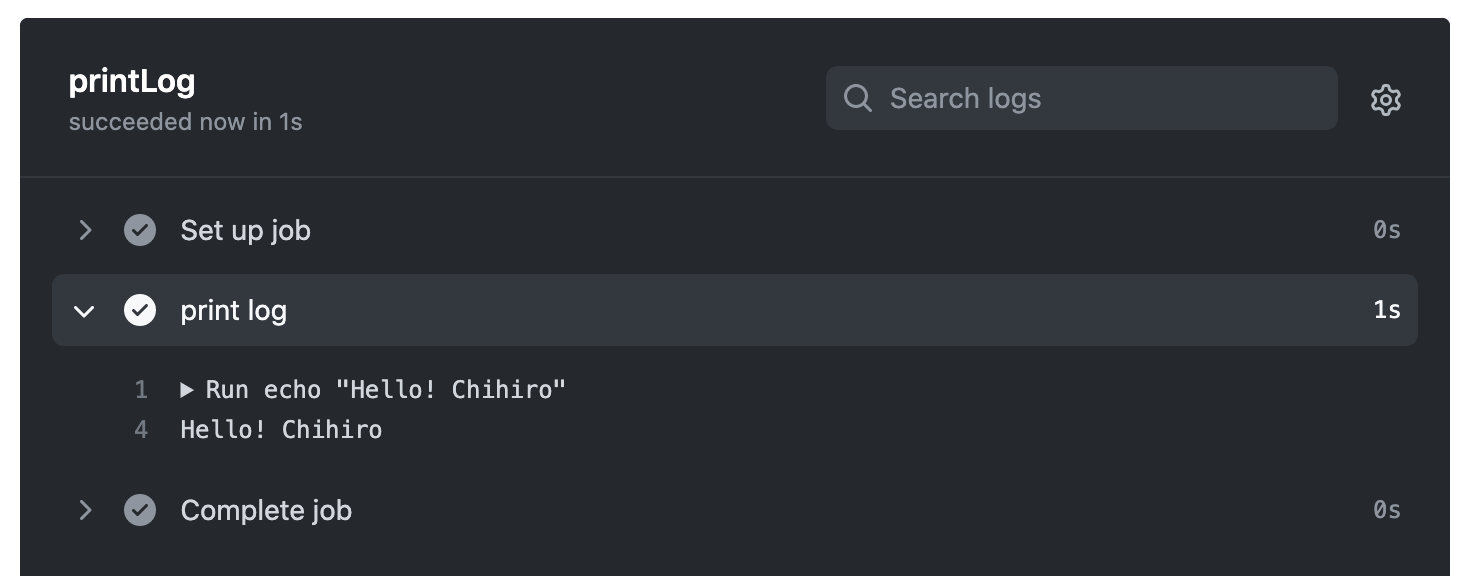Click the collapse chevron on print log

coord(84,310)
